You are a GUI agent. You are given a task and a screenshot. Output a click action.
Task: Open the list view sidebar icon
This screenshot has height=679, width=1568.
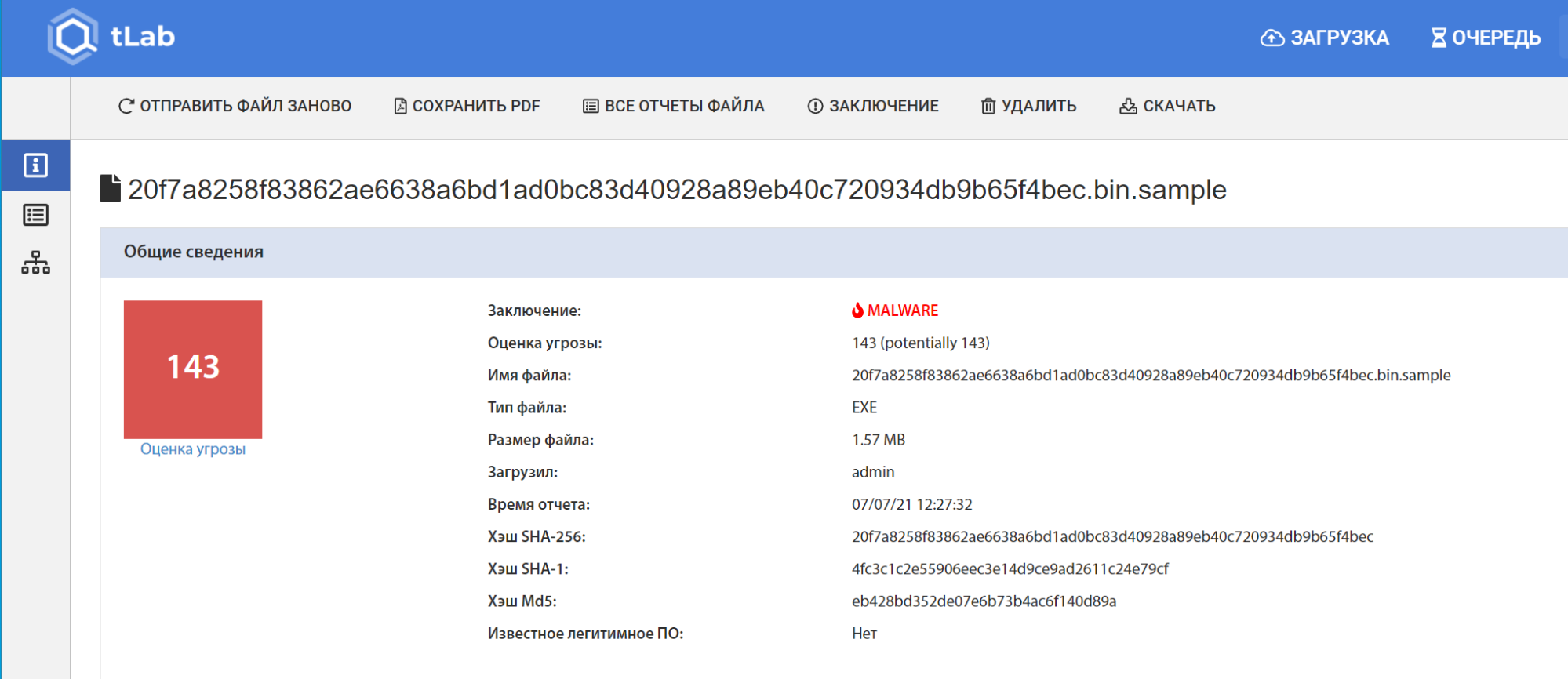(x=35, y=215)
